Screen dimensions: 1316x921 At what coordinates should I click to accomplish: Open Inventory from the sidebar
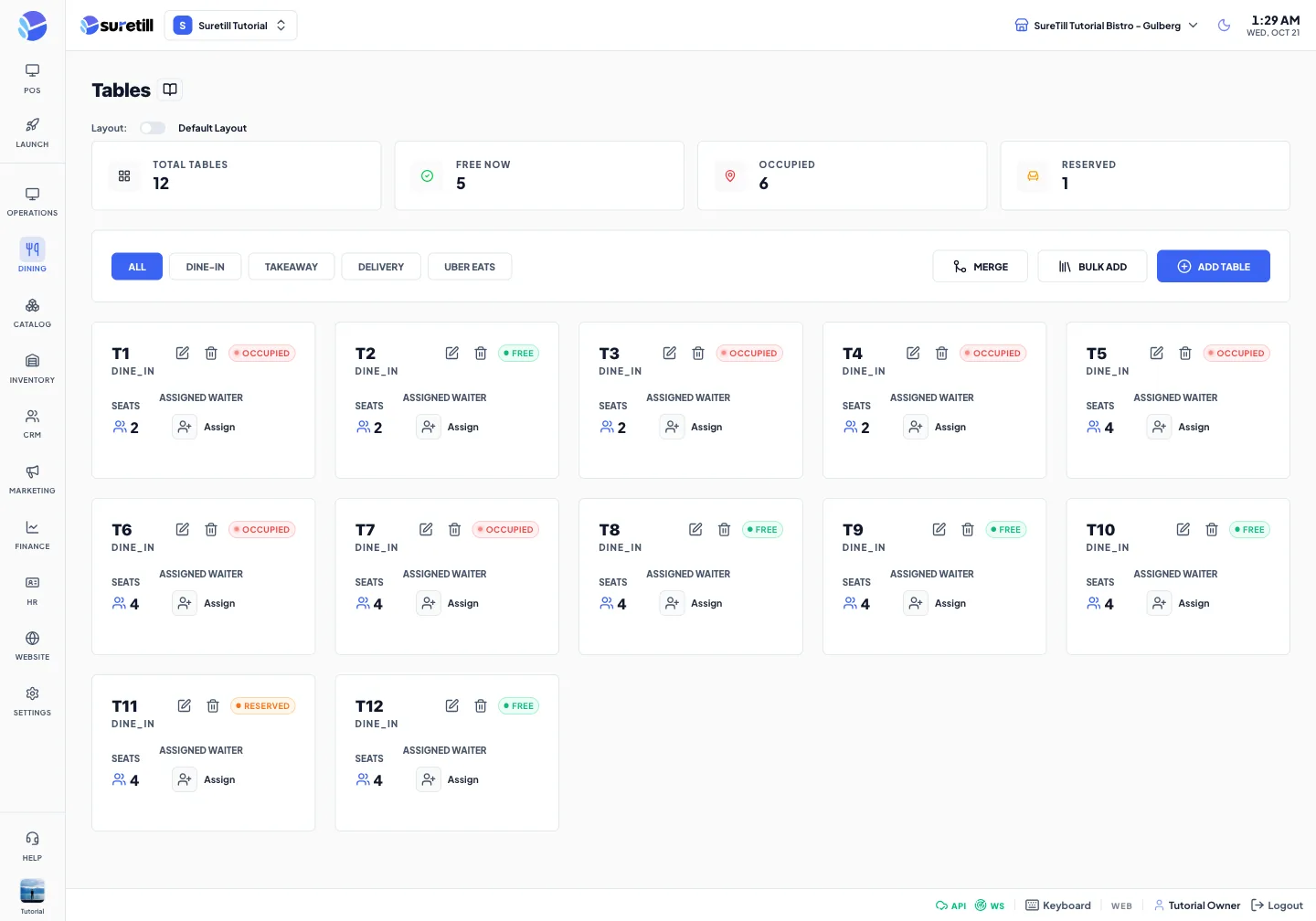coord(32,368)
